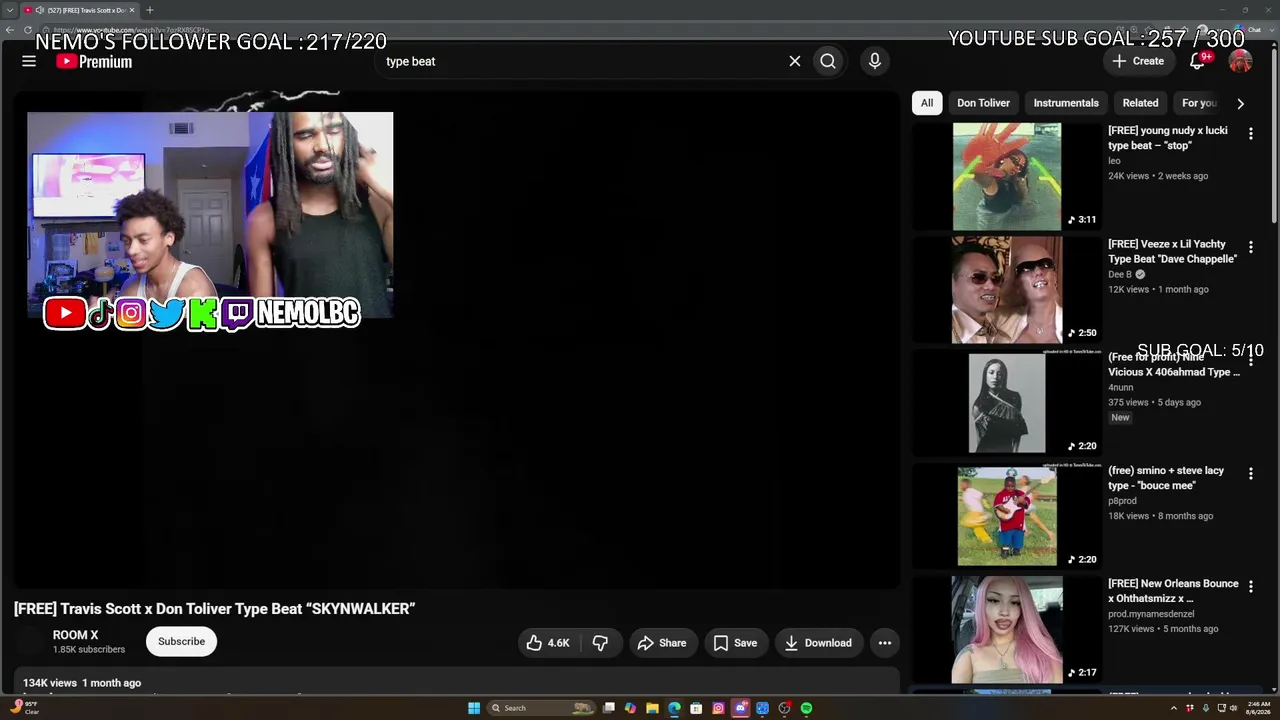The width and height of the screenshot is (1280, 720).
Task: Open smino + steve lacy video thumbnail
Action: [x=1007, y=516]
